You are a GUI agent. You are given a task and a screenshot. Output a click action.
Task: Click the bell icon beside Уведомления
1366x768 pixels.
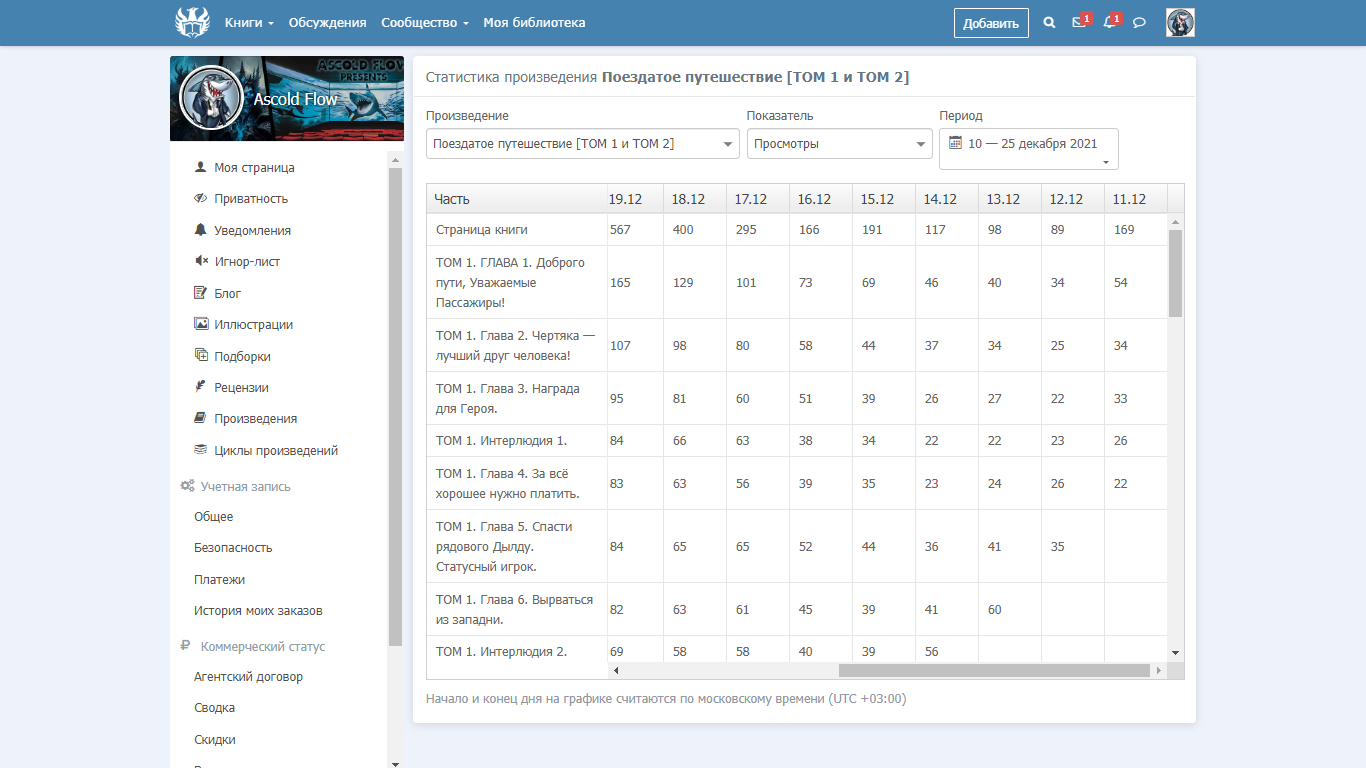click(201, 230)
